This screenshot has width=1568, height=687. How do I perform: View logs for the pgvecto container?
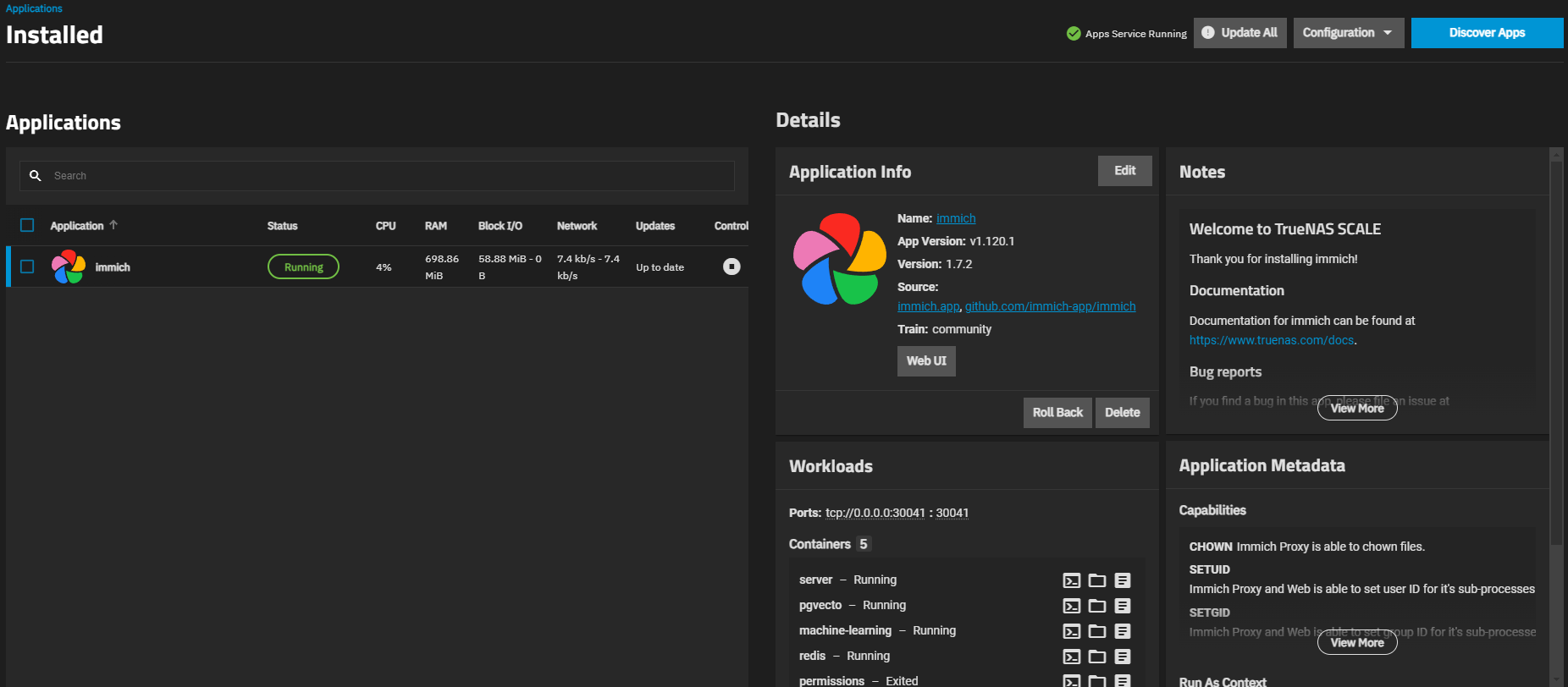[1122, 606]
